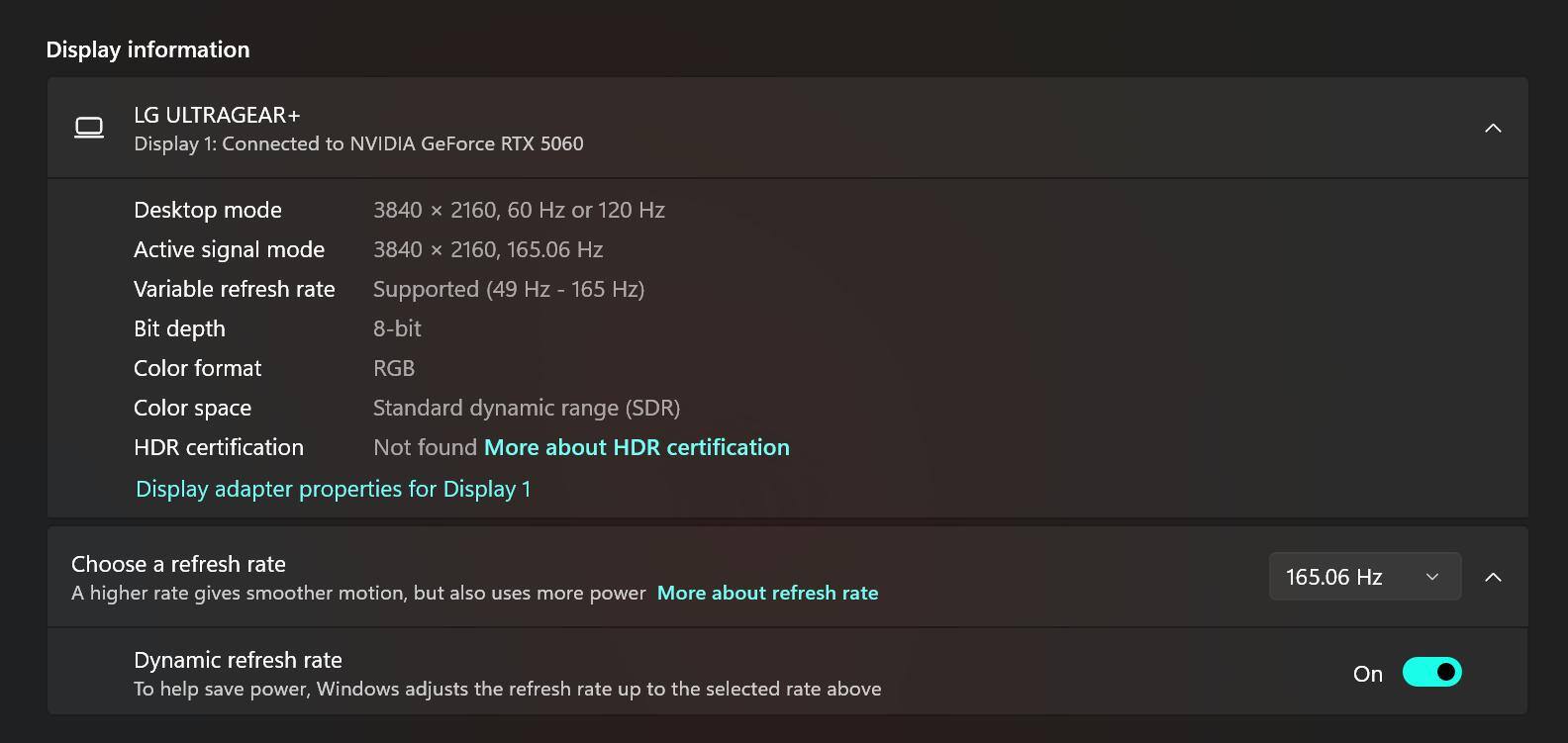Open the 165.06 Hz refresh rate dropdown
1568x743 pixels.
pos(1364,577)
